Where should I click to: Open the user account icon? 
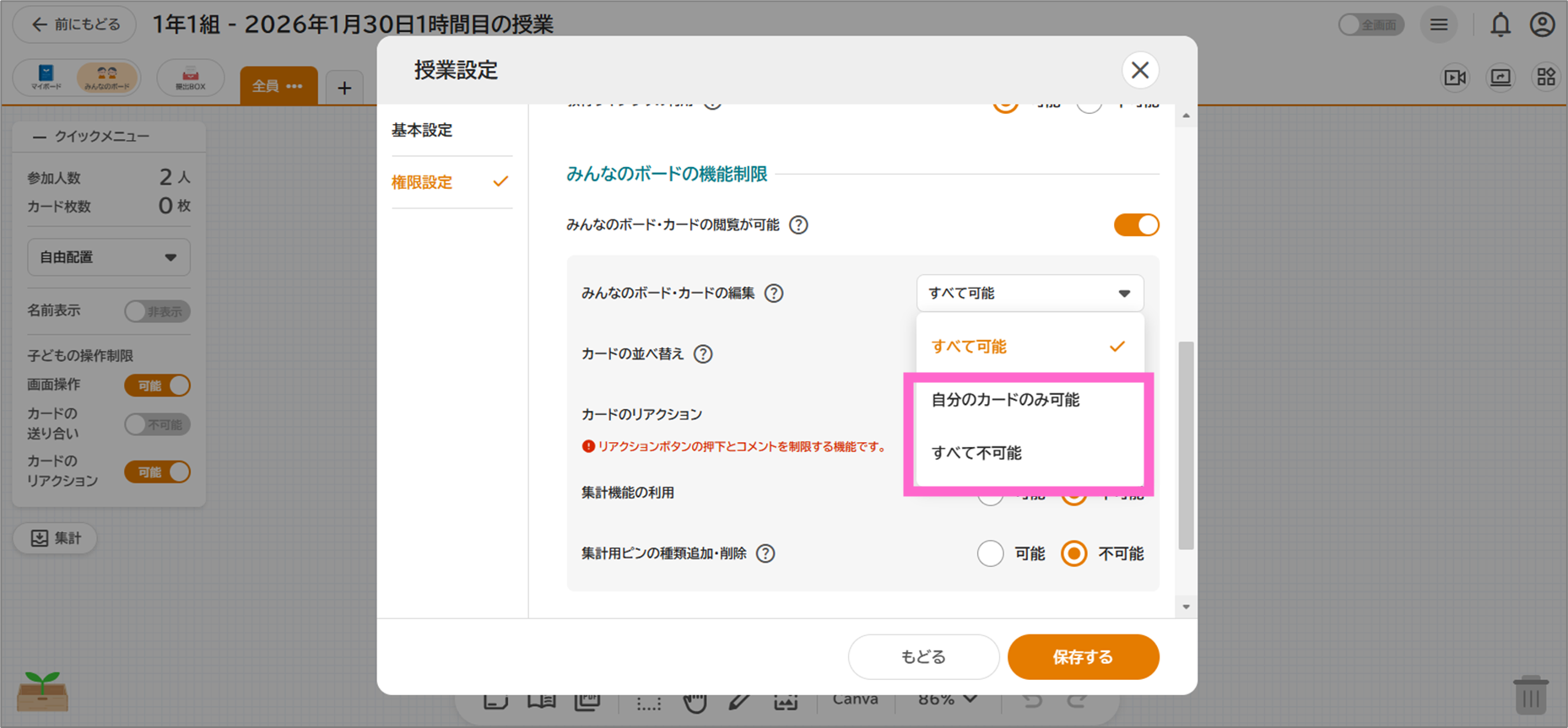[1542, 25]
